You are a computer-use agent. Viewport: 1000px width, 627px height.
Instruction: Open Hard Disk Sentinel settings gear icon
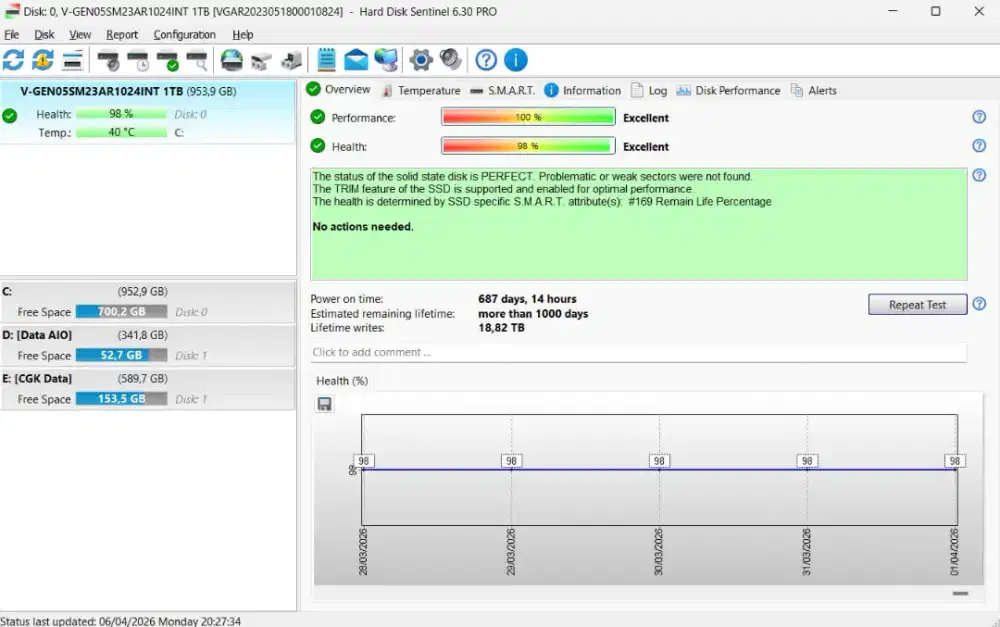420,60
